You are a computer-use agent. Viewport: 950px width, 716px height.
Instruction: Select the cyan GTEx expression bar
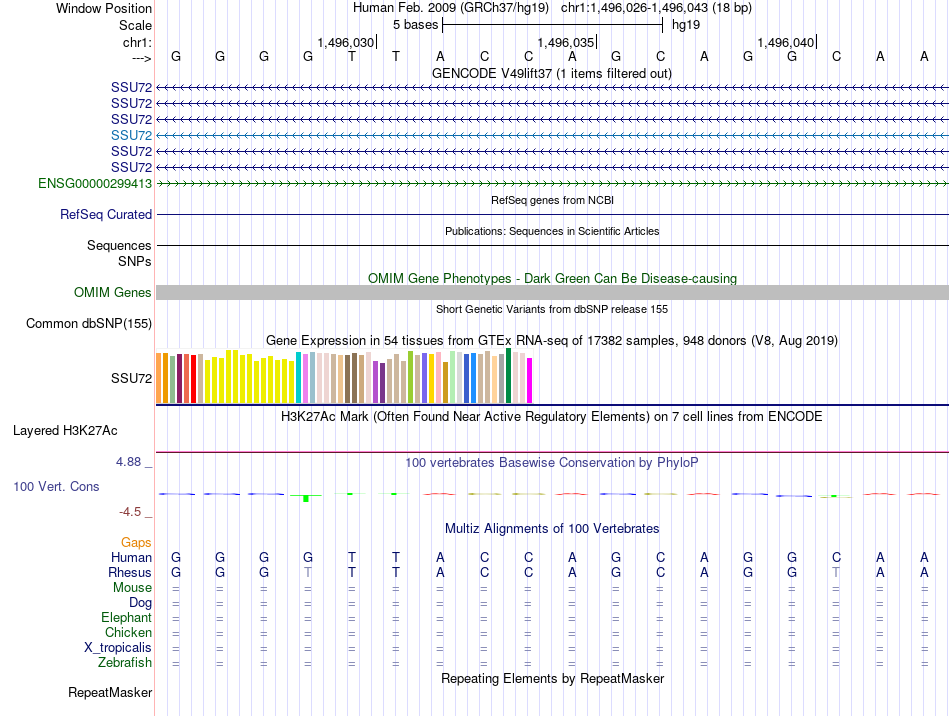[x=300, y=378]
